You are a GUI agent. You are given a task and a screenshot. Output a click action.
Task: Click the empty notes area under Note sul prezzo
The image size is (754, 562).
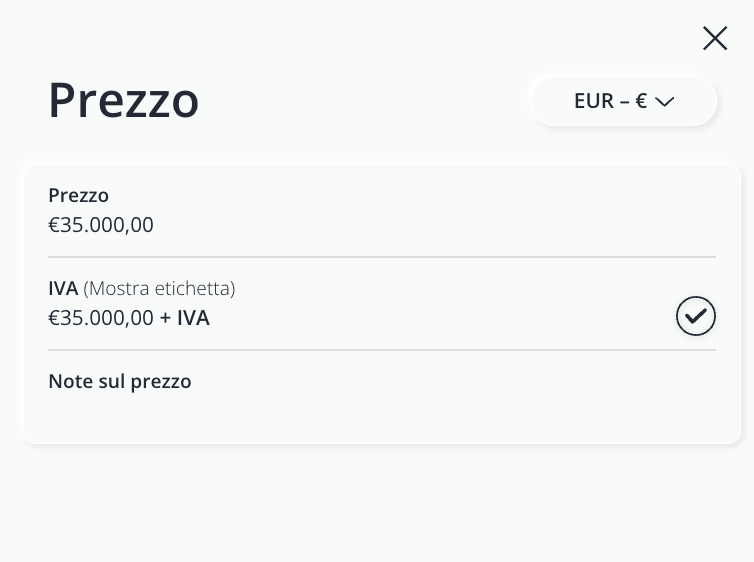coord(382,412)
